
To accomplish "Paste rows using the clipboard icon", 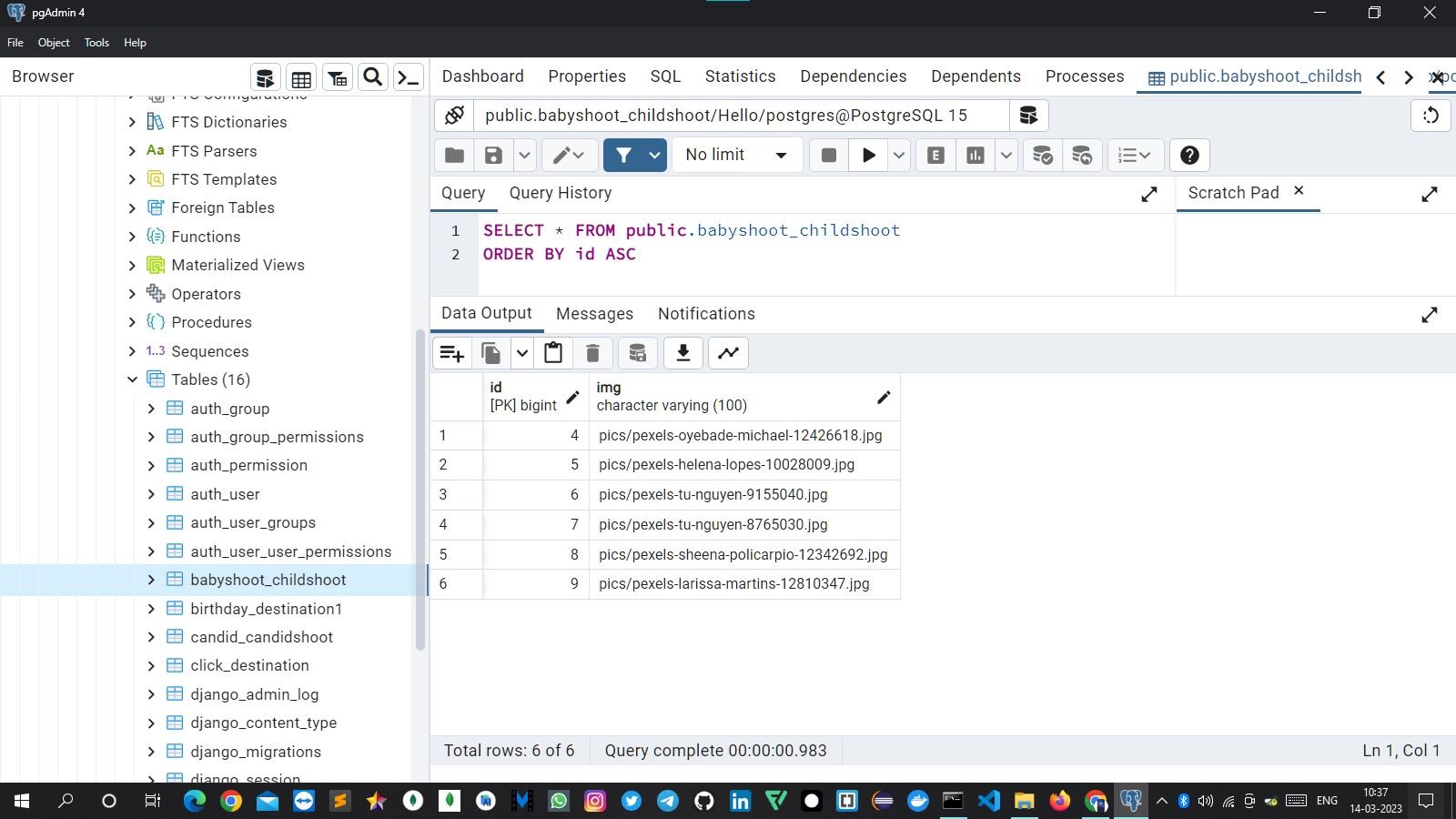I will coord(553,353).
